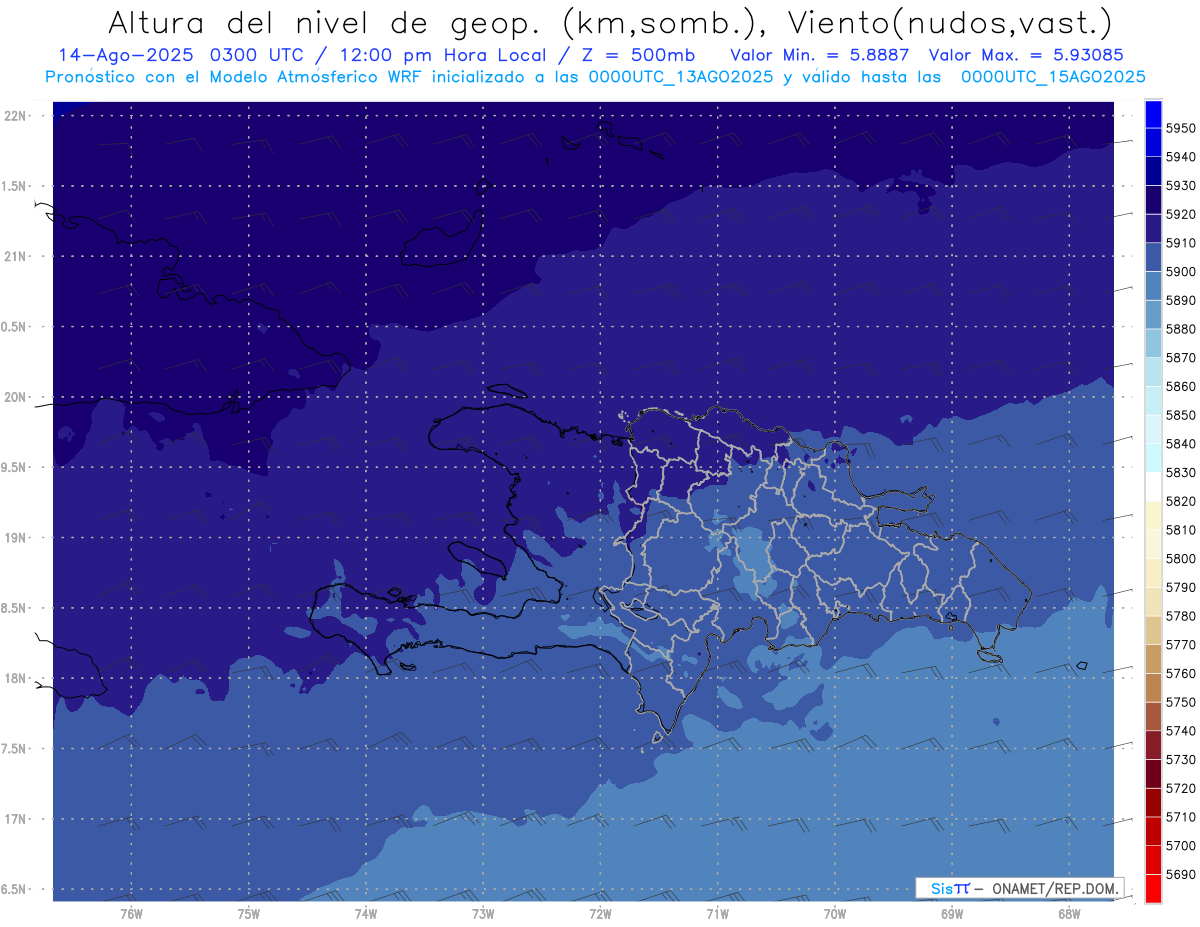Click the '5720' colorbar value
1200x927 pixels.
(x=1181, y=788)
